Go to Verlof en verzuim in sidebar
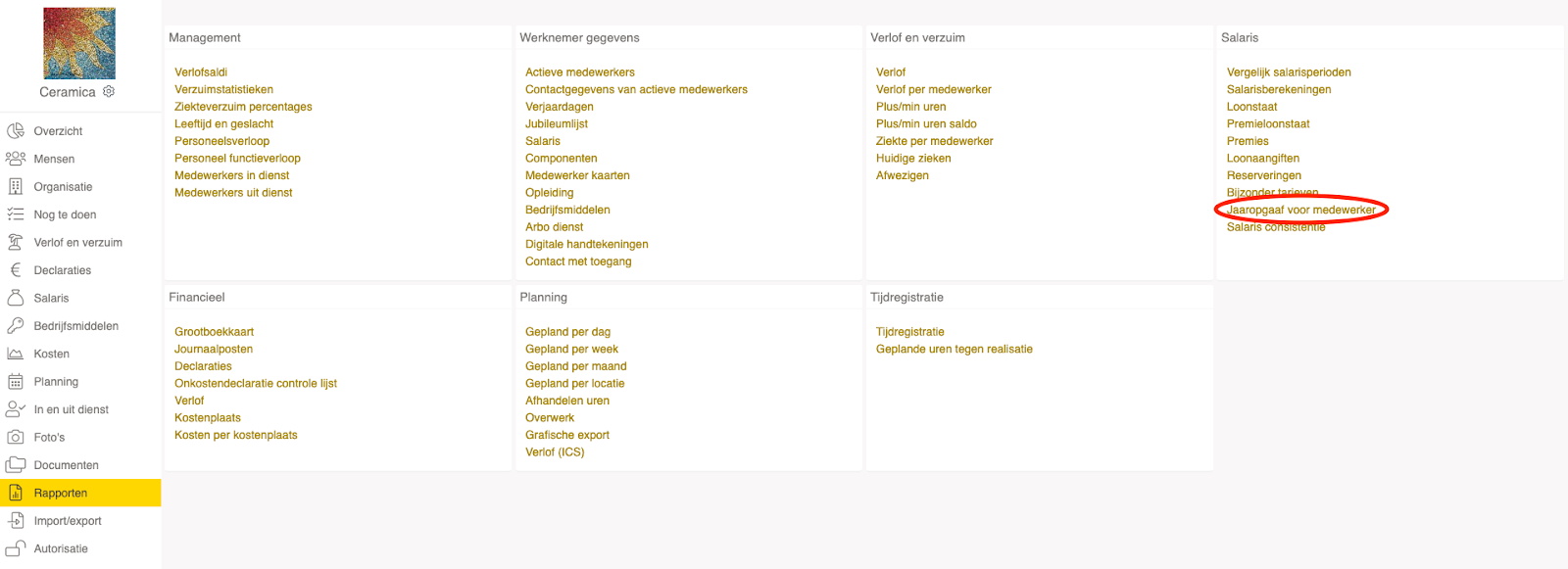Screen dimensions: 1568x569 77,243
